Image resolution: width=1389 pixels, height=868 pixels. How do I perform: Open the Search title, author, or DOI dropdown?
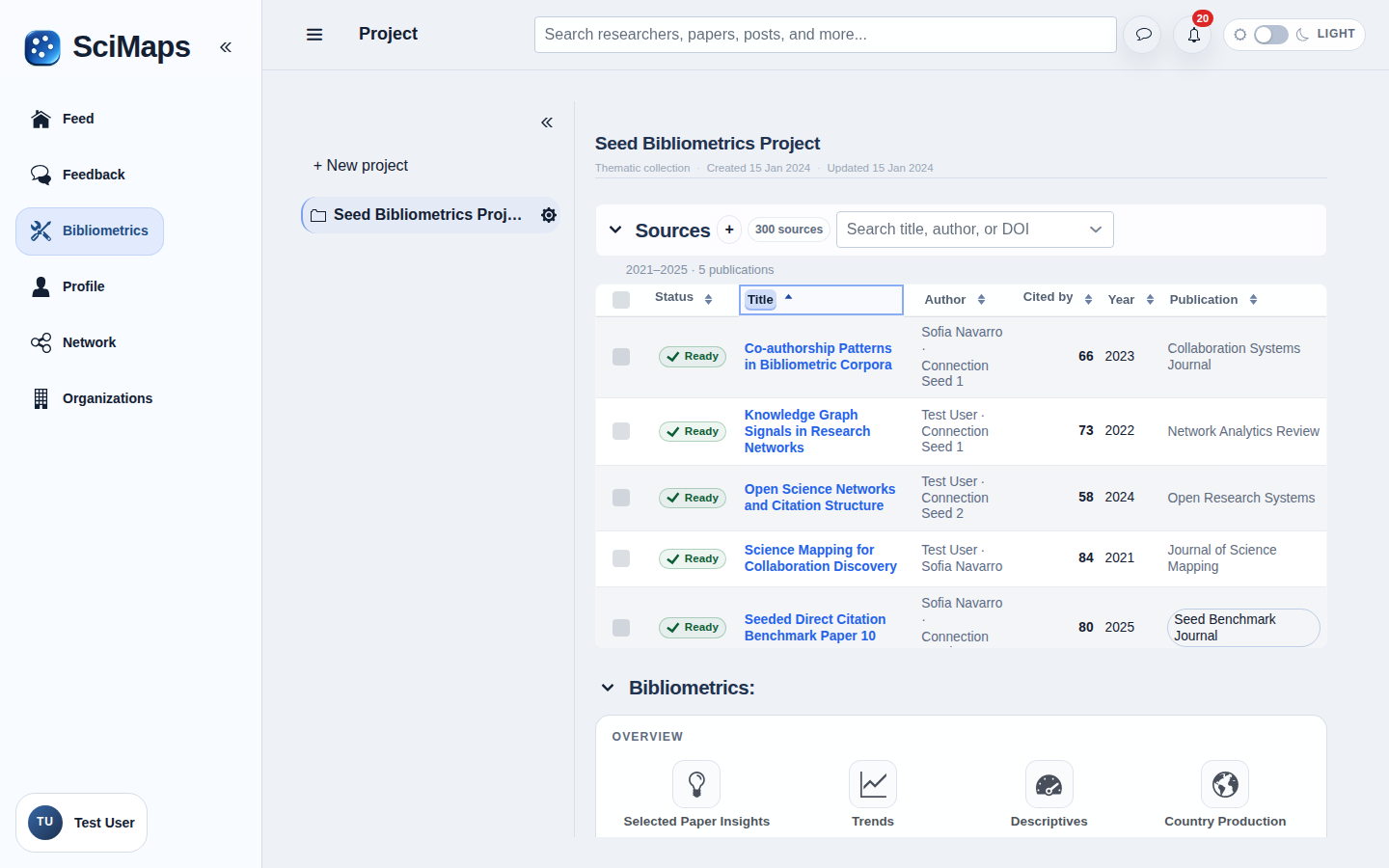[975, 230]
